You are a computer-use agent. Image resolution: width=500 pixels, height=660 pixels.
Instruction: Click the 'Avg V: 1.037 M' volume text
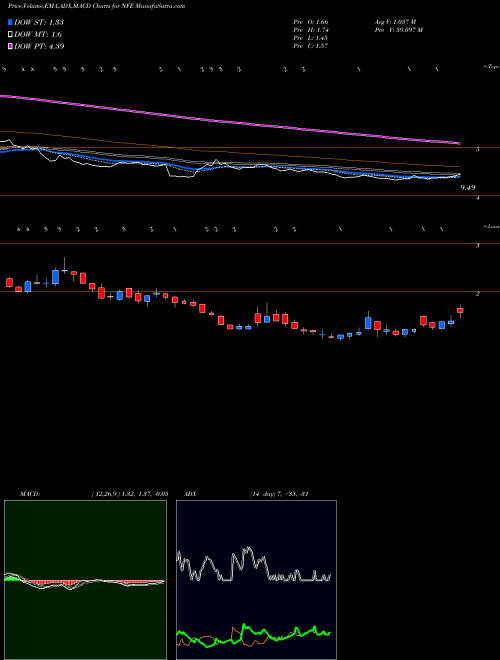pos(395,22)
